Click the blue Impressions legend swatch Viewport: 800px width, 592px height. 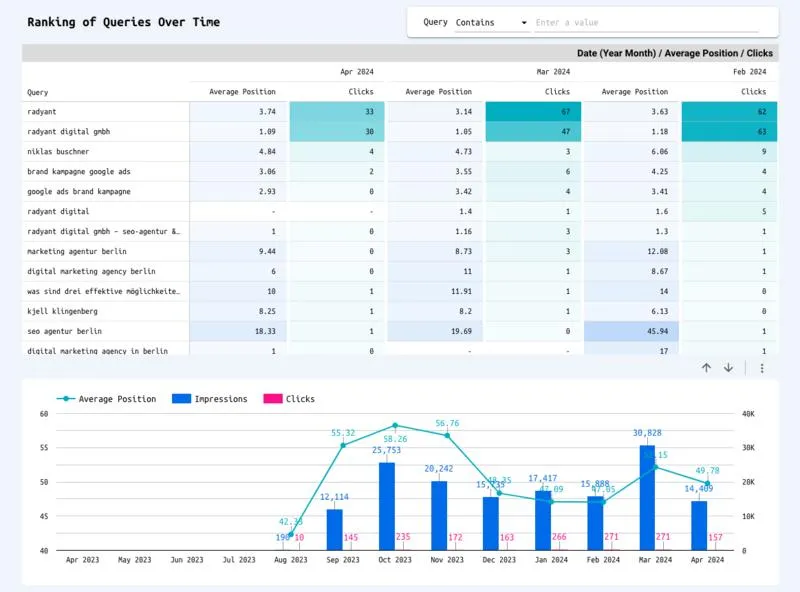tap(181, 399)
